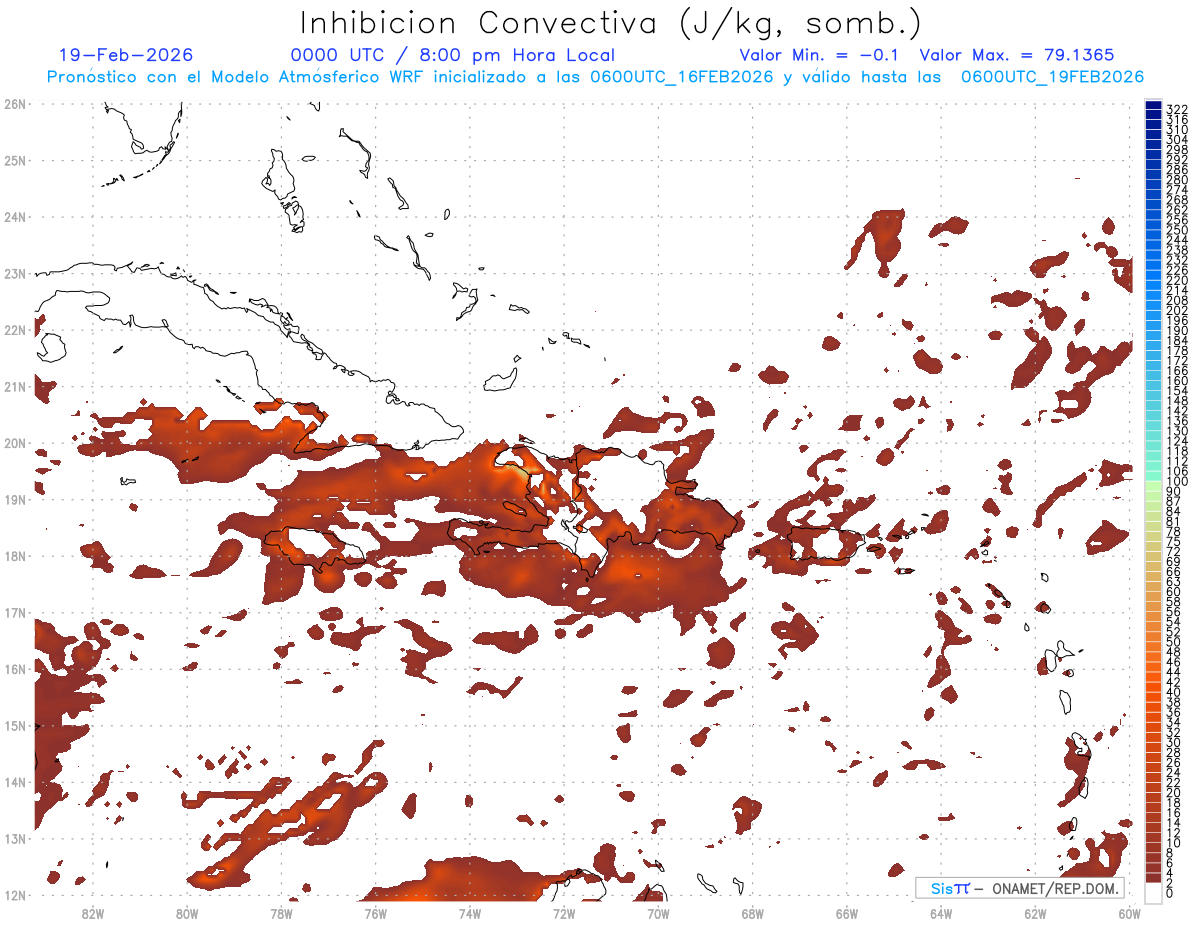The height and width of the screenshot is (927, 1200).
Task: Click the title "Inhibicion Convectiva (J/kg, somb.)"
Action: pos(612,24)
